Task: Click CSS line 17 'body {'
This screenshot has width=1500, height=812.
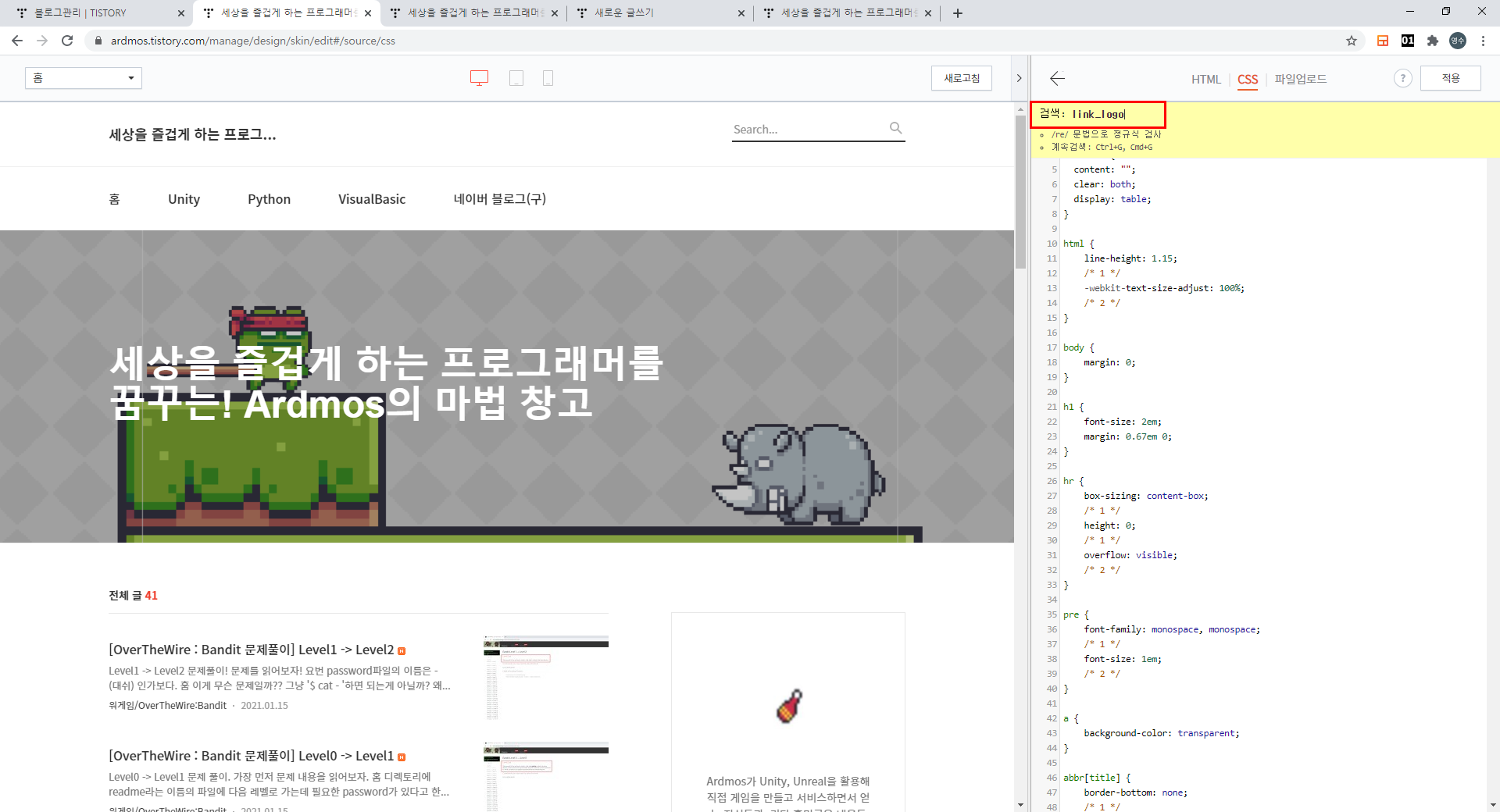Action: (x=1079, y=347)
